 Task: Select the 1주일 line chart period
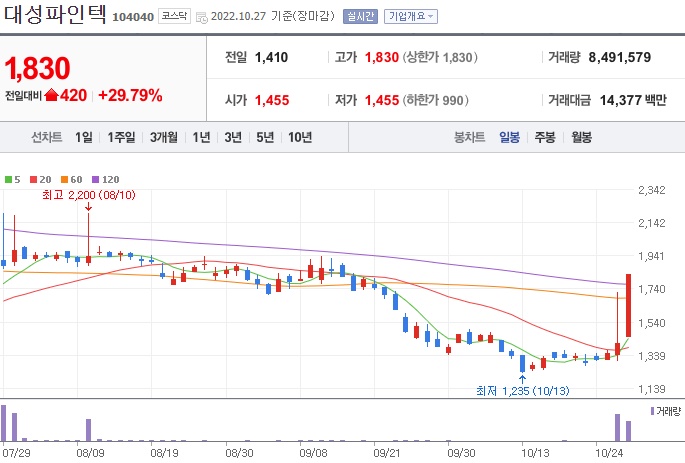coord(121,138)
